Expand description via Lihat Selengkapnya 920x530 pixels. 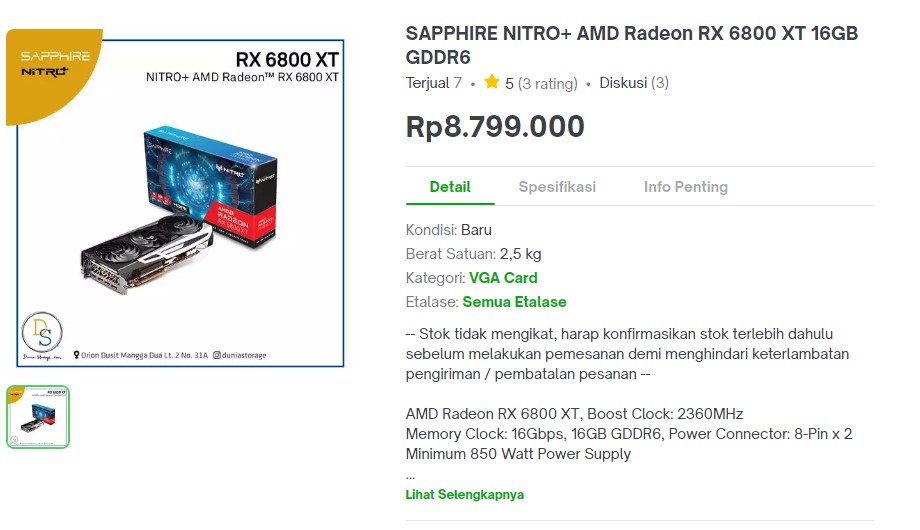coord(465,495)
